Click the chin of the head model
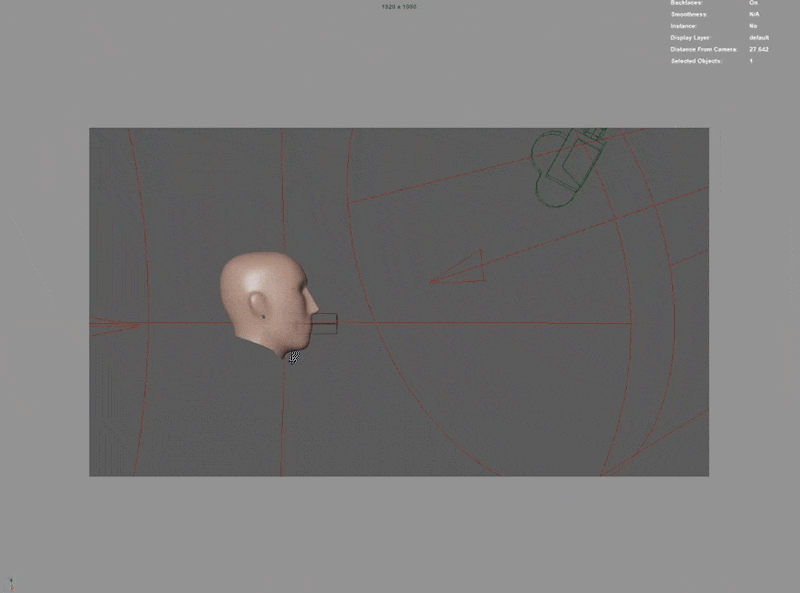 [293, 345]
